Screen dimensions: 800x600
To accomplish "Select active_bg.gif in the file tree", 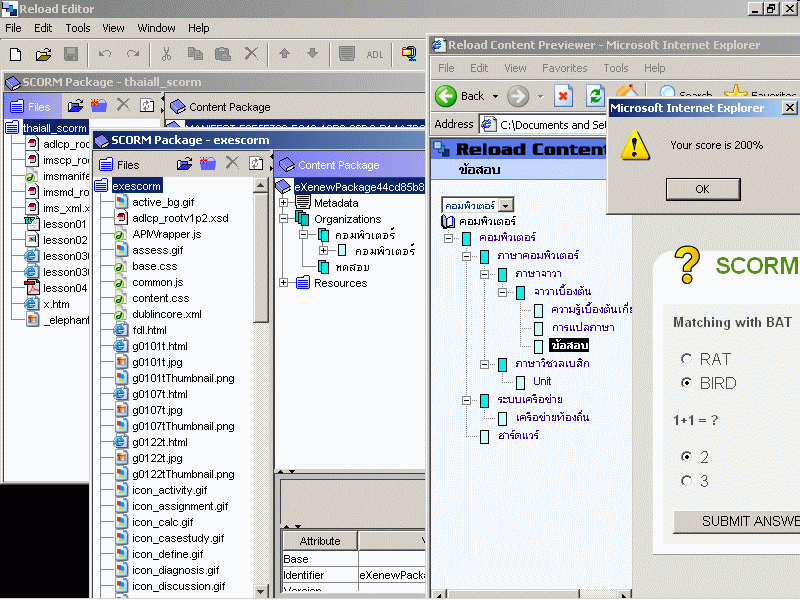I will pyautogui.click(x=163, y=202).
